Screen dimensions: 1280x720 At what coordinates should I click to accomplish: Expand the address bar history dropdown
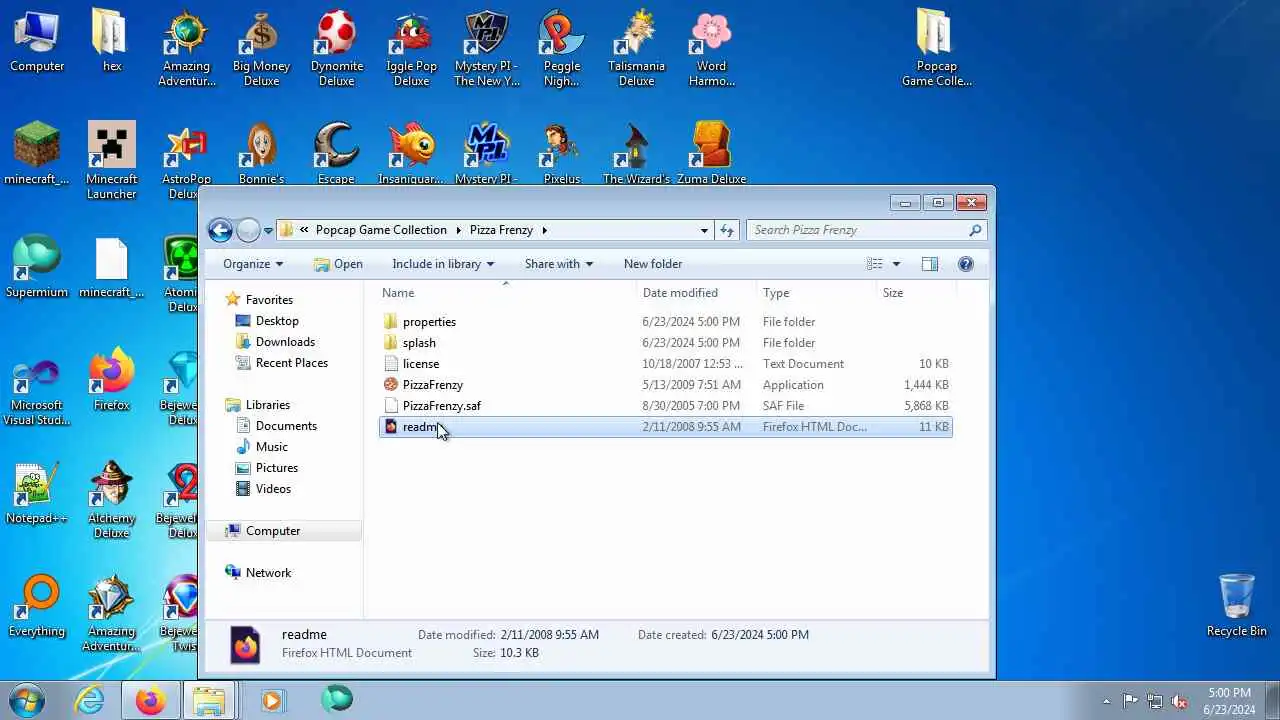704,230
